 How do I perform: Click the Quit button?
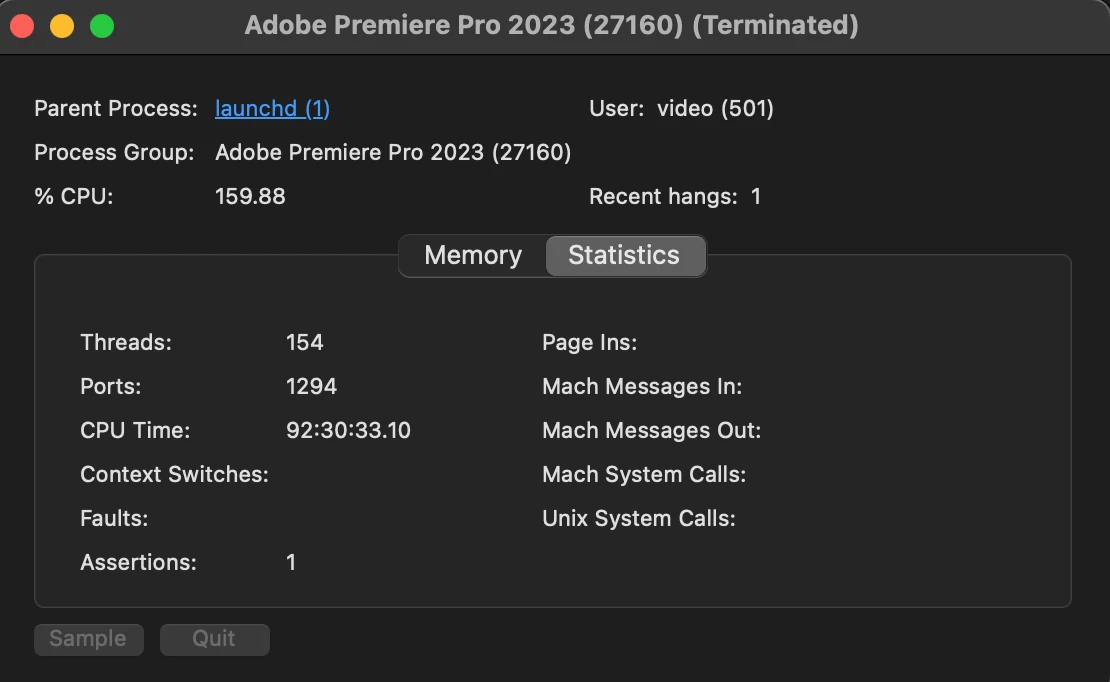coord(214,639)
